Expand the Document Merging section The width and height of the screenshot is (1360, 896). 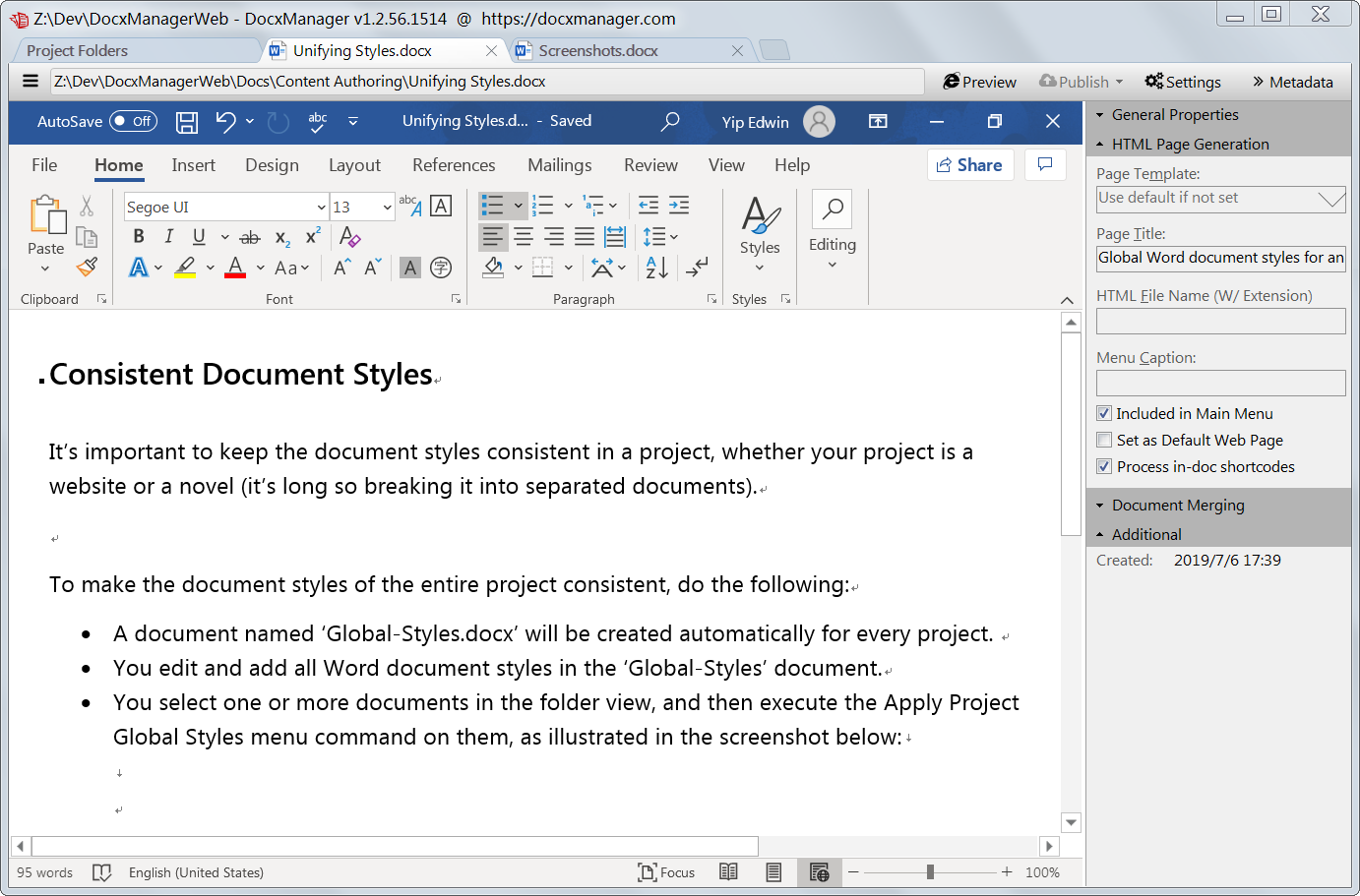pyautogui.click(x=1177, y=505)
